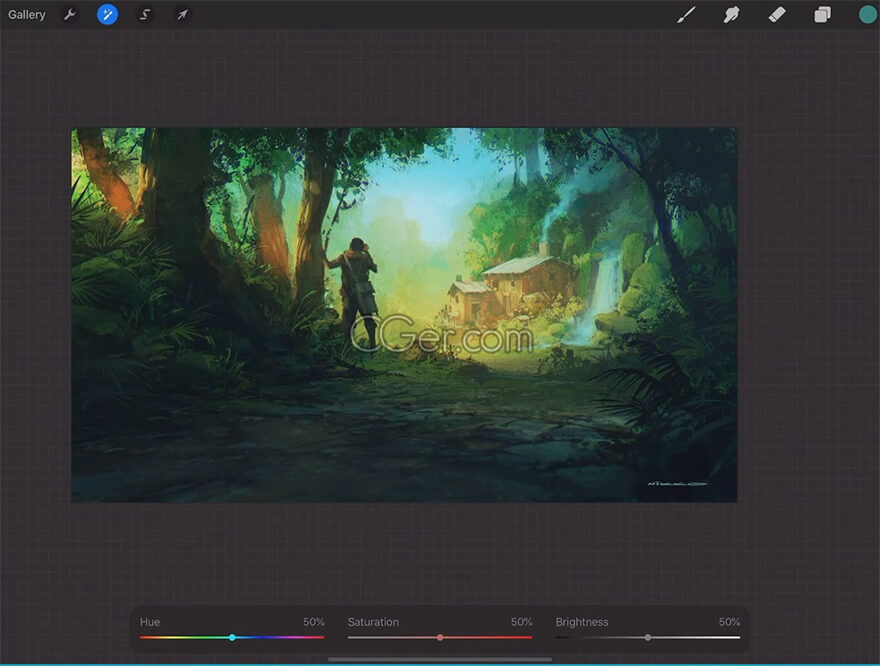Image resolution: width=880 pixels, height=666 pixels.
Task: Open the Actions wrench menu
Action: tap(70, 15)
